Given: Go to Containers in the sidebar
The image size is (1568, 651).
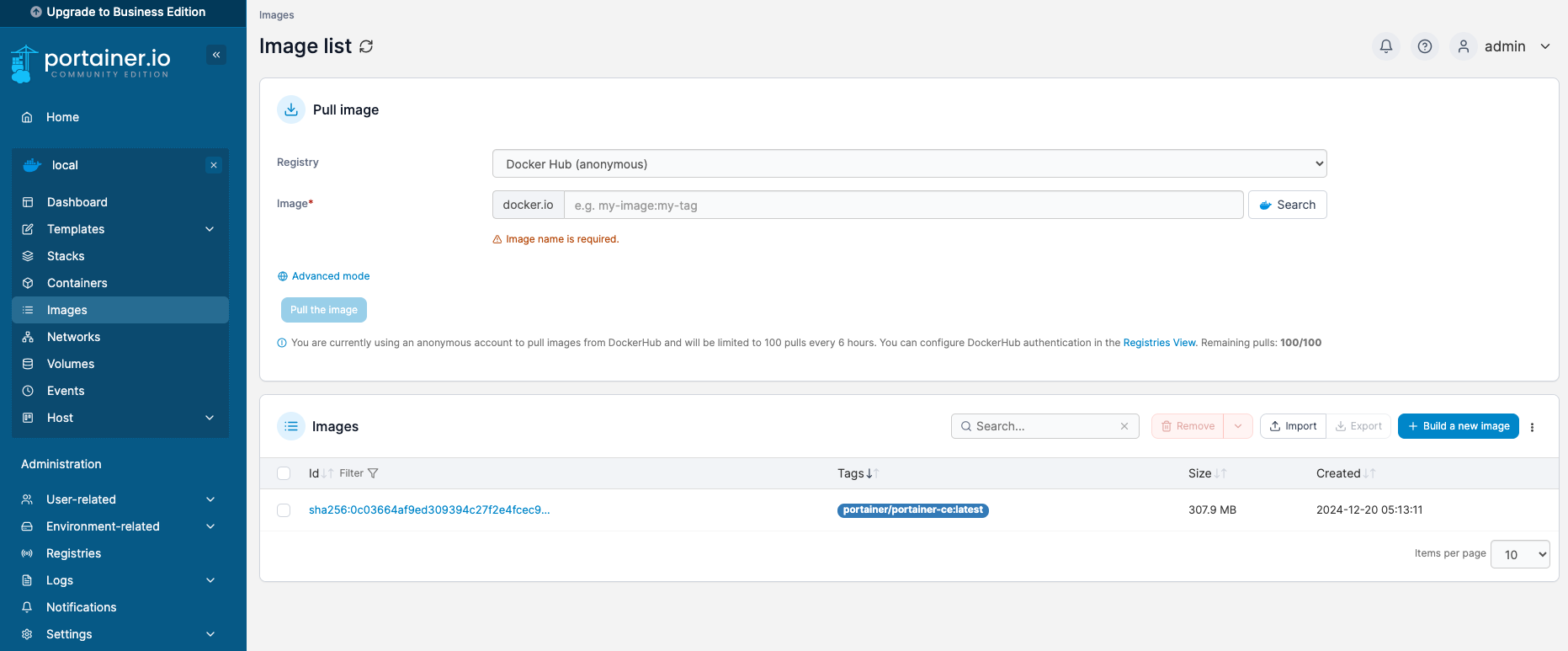Looking at the screenshot, I should click(x=77, y=283).
